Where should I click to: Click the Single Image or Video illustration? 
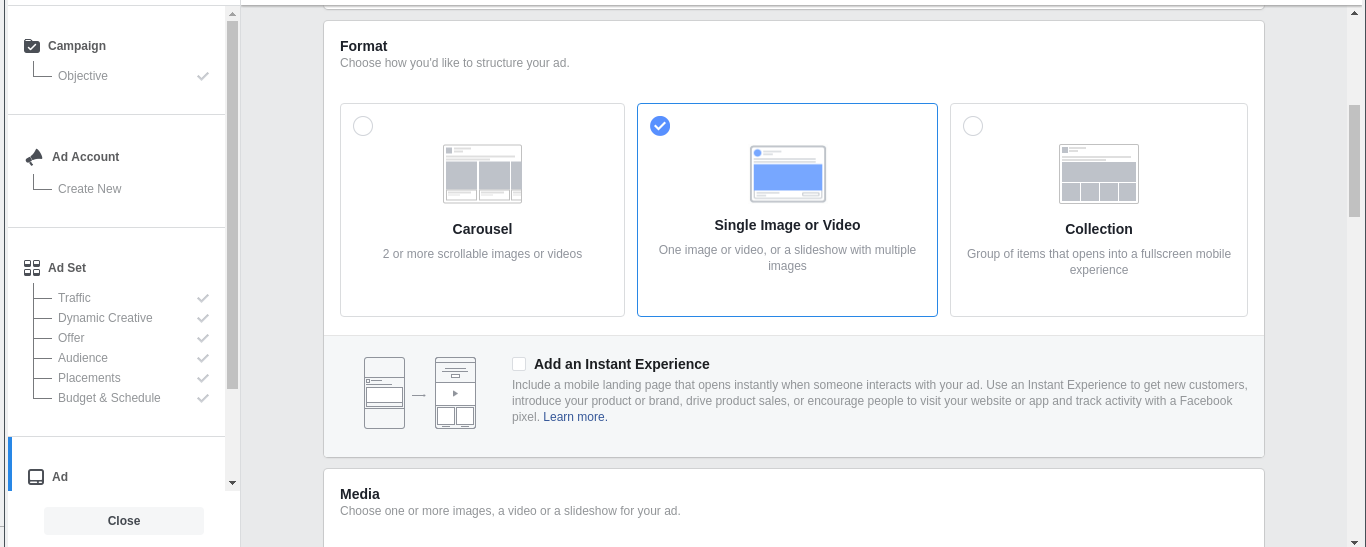(x=788, y=174)
